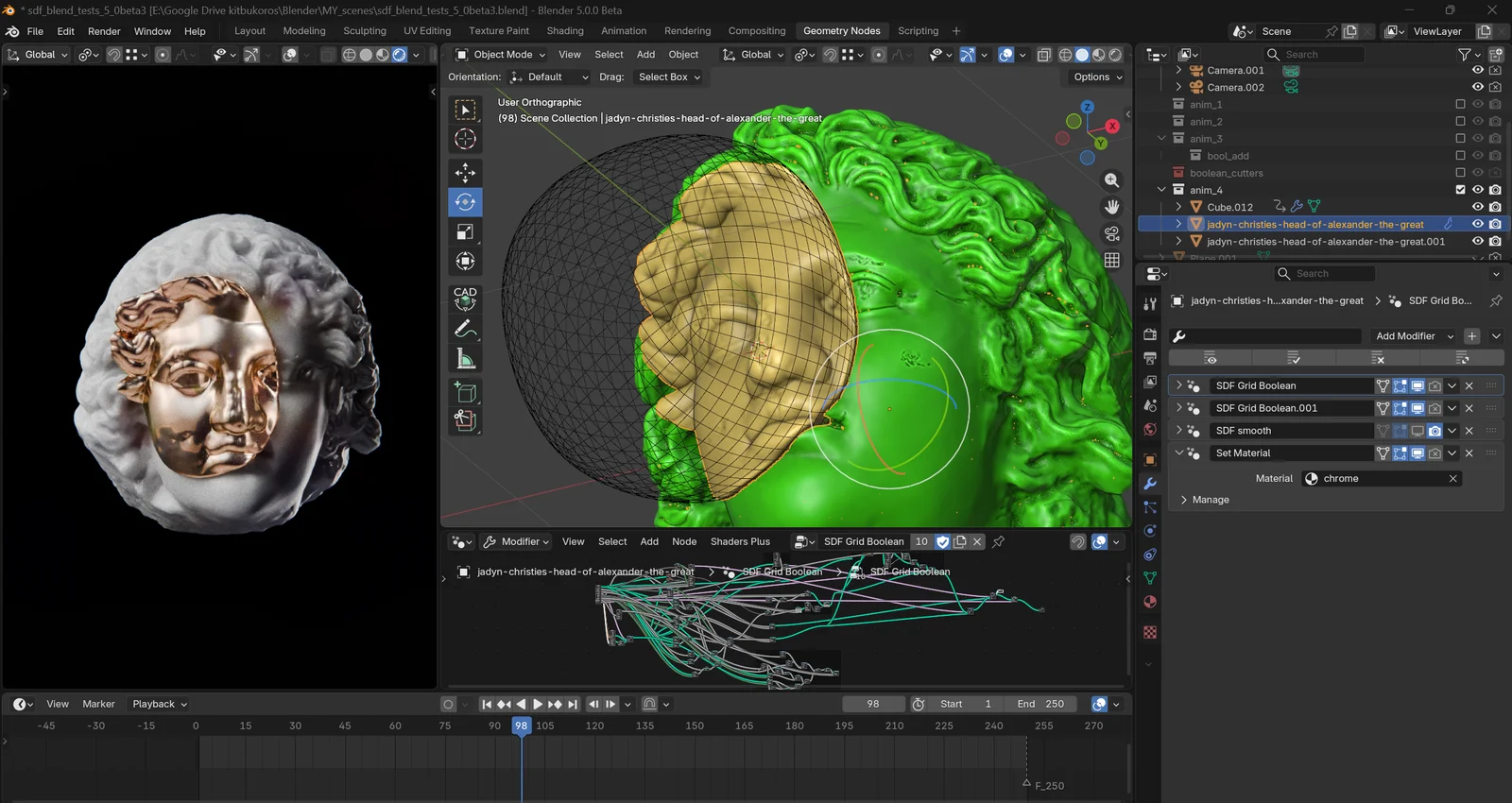Open the File menu

[35, 31]
